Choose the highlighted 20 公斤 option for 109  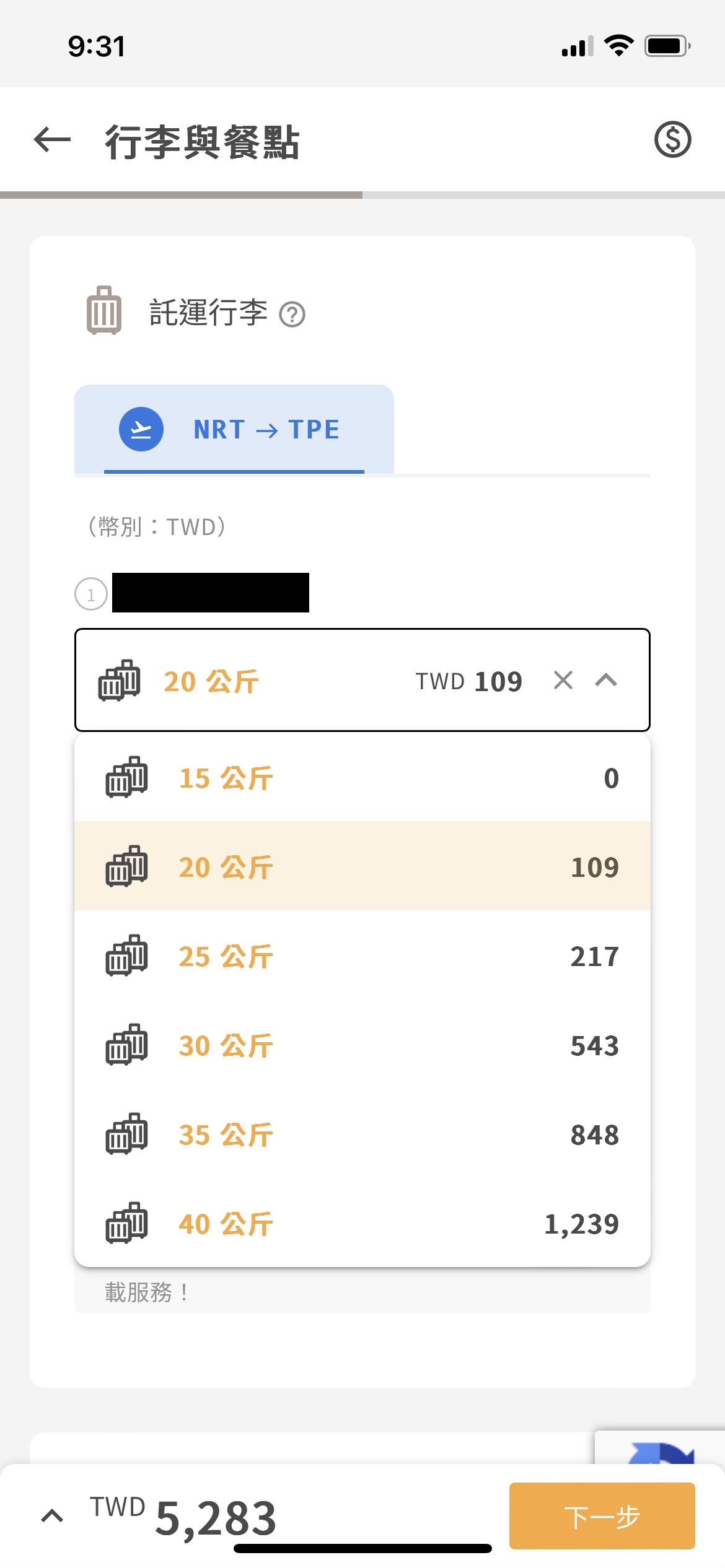[362, 866]
